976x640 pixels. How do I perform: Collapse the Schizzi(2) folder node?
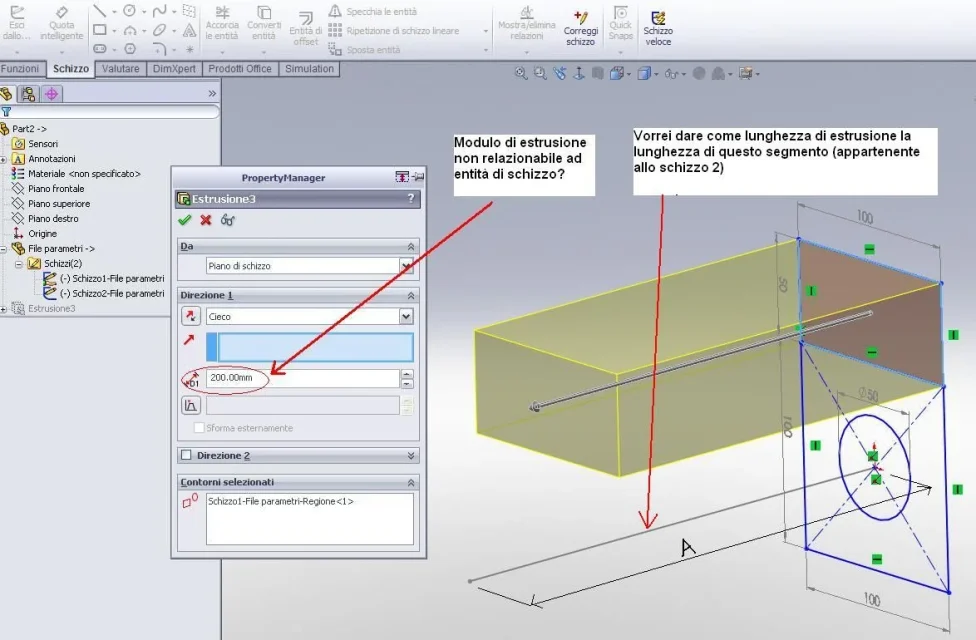19,264
